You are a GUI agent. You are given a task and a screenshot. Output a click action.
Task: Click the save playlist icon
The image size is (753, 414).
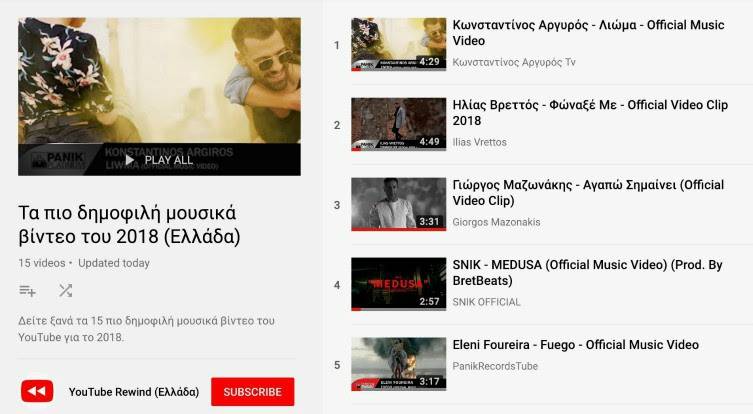[27, 291]
